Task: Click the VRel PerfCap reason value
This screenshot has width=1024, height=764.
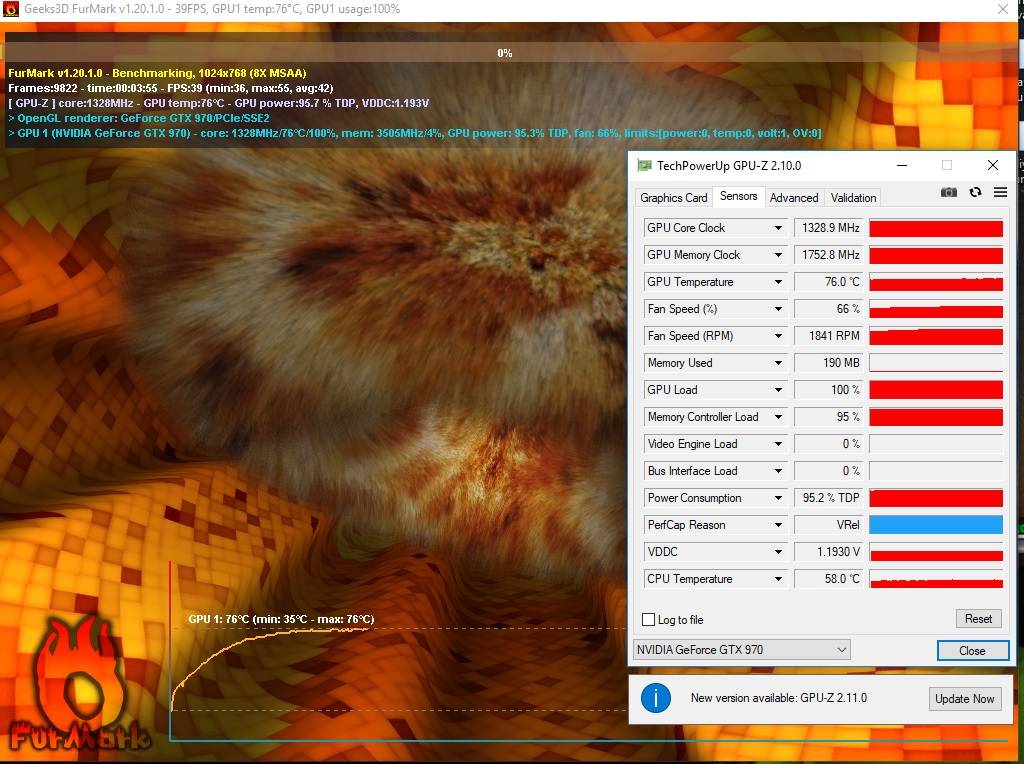Action: [829, 525]
